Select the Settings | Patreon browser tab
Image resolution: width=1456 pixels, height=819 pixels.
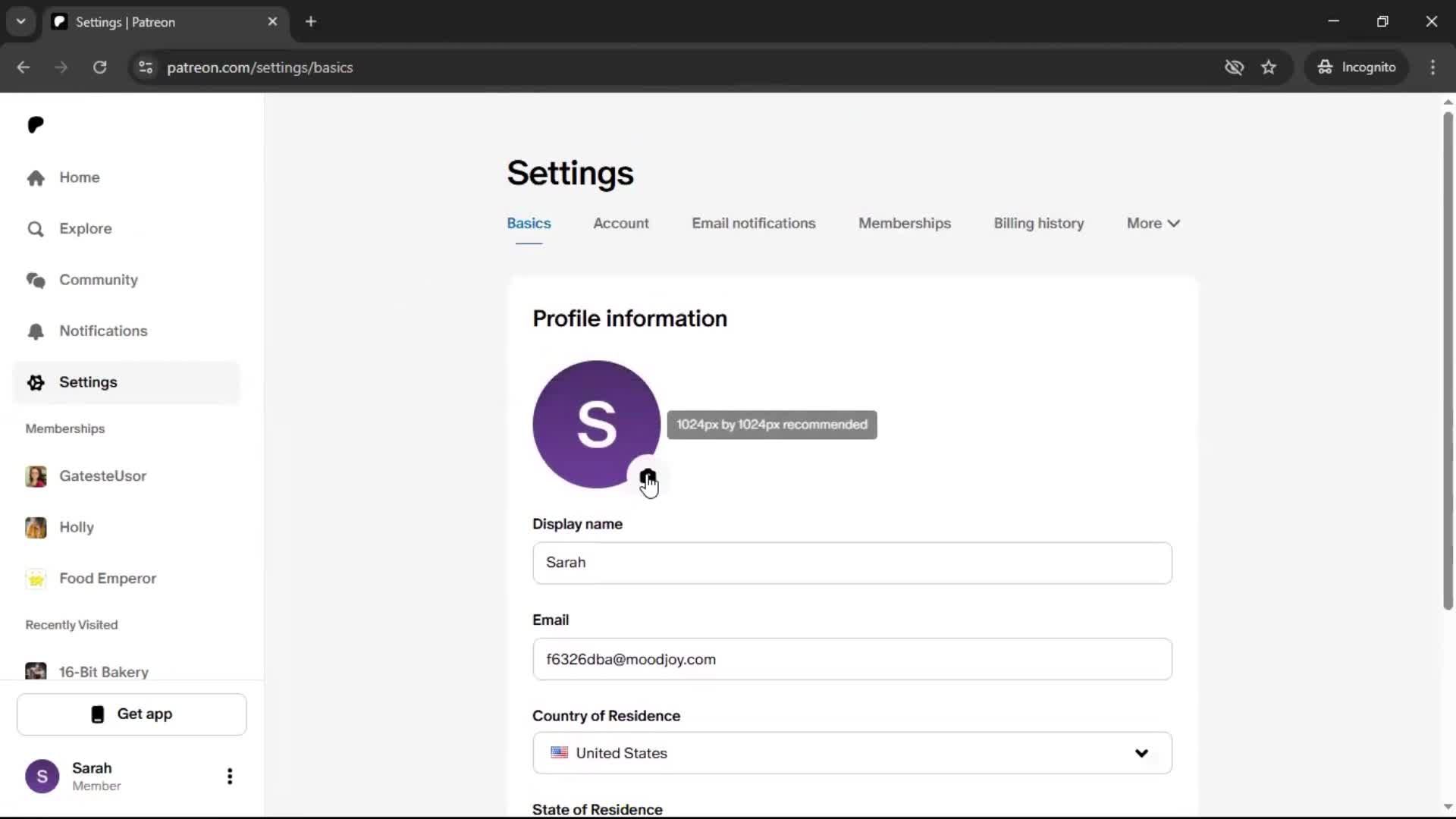click(x=167, y=22)
